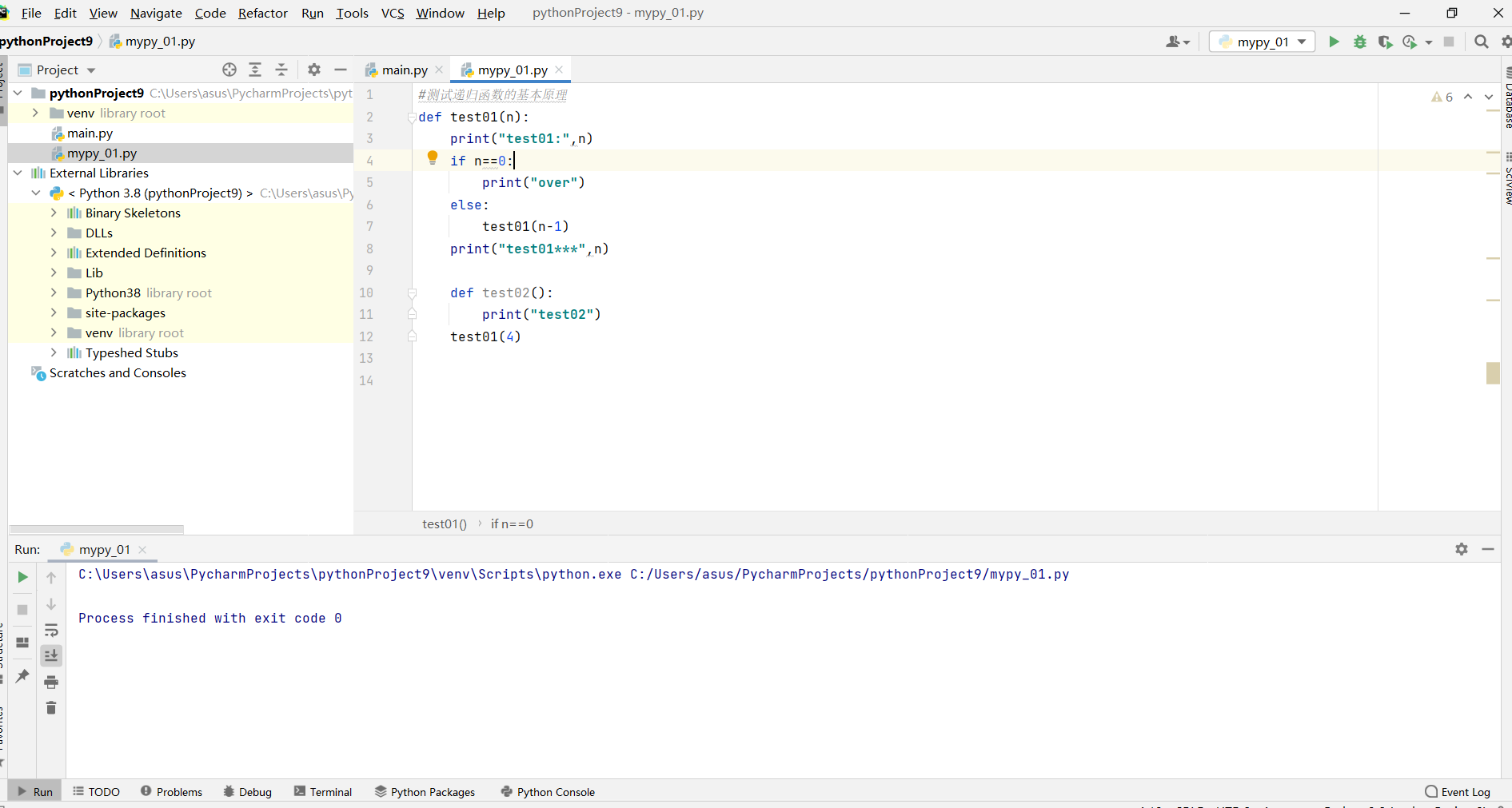
Task: Open the 6 warnings inspection widget
Action: [1442, 97]
